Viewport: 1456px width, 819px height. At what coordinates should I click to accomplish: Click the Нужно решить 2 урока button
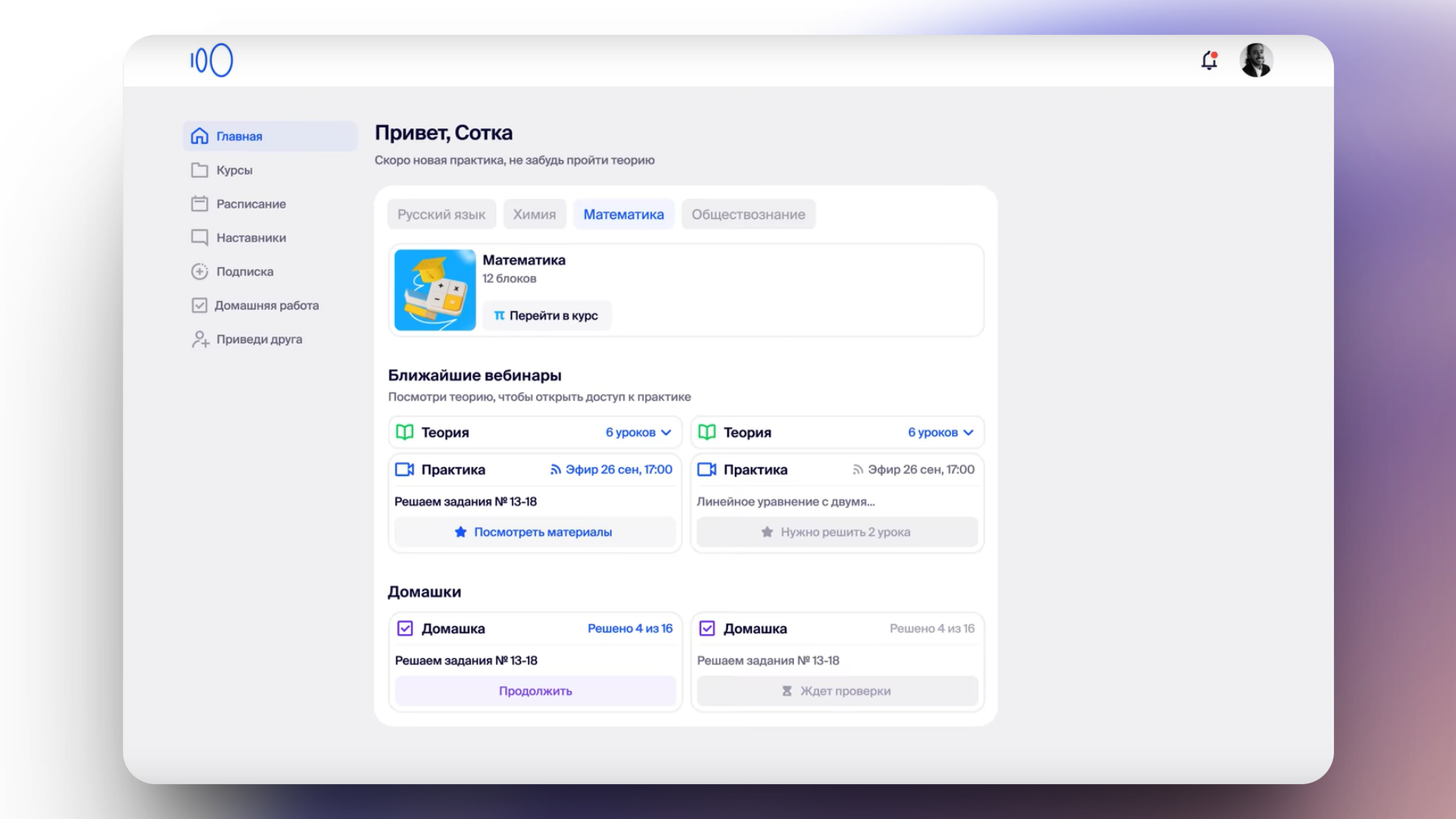pos(837,532)
